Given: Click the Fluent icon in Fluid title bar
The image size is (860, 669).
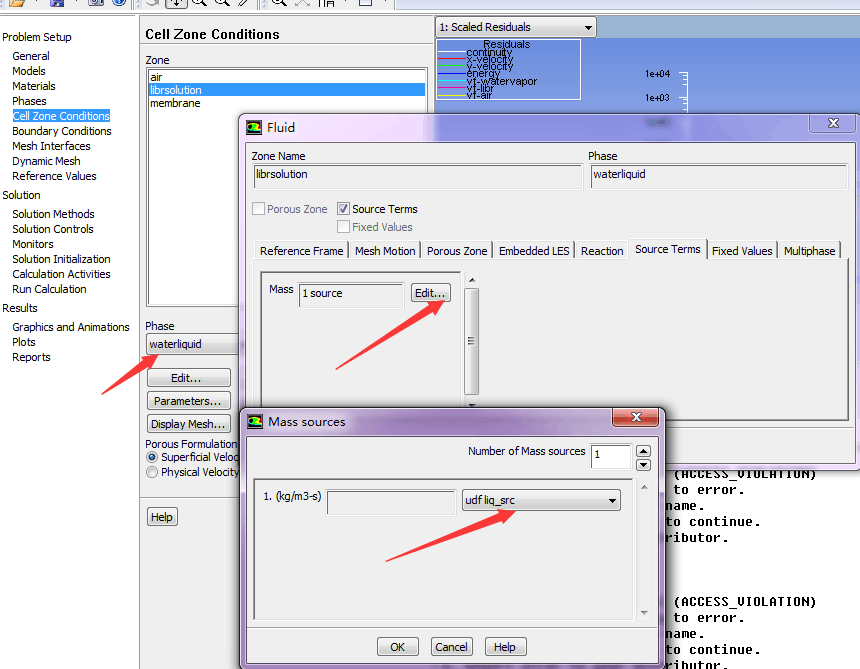Looking at the screenshot, I should click(x=253, y=128).
